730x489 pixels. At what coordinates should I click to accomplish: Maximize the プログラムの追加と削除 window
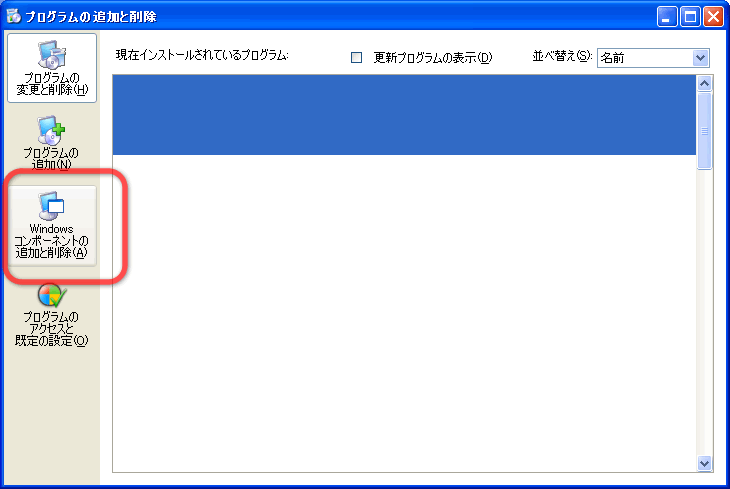(x=690, y=17)
